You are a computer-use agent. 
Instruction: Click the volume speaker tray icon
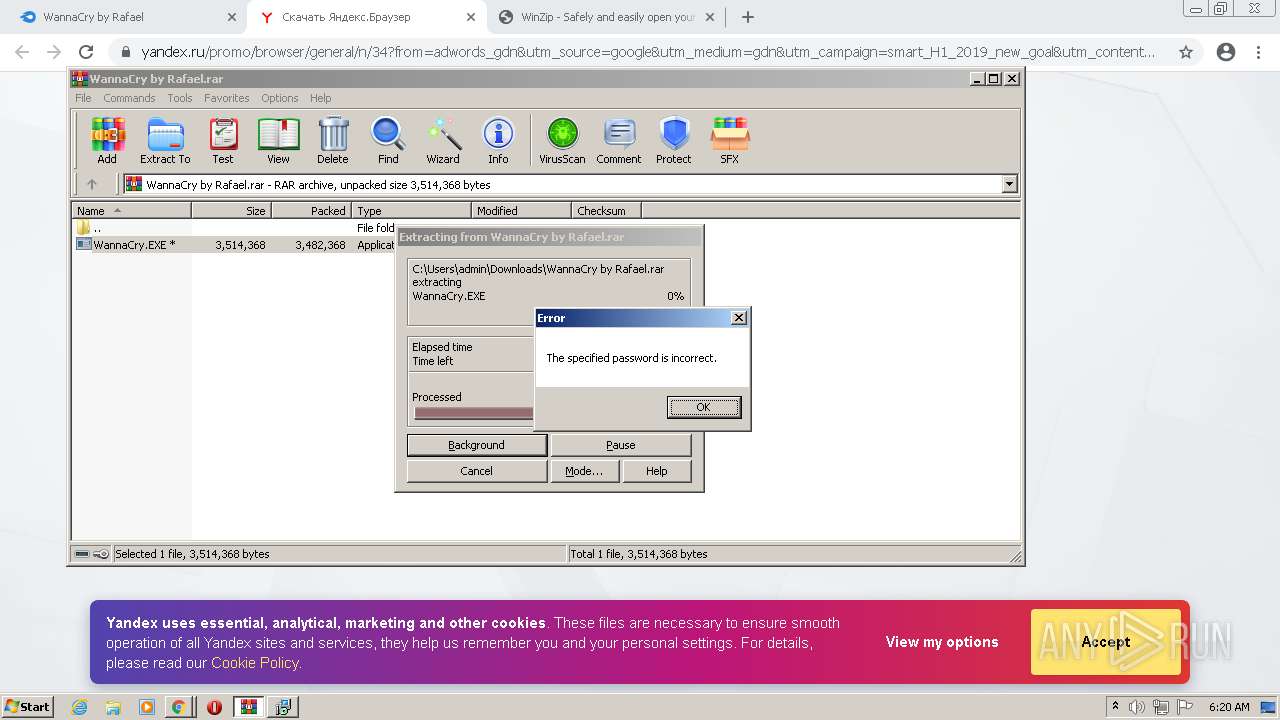point(1138,707)
